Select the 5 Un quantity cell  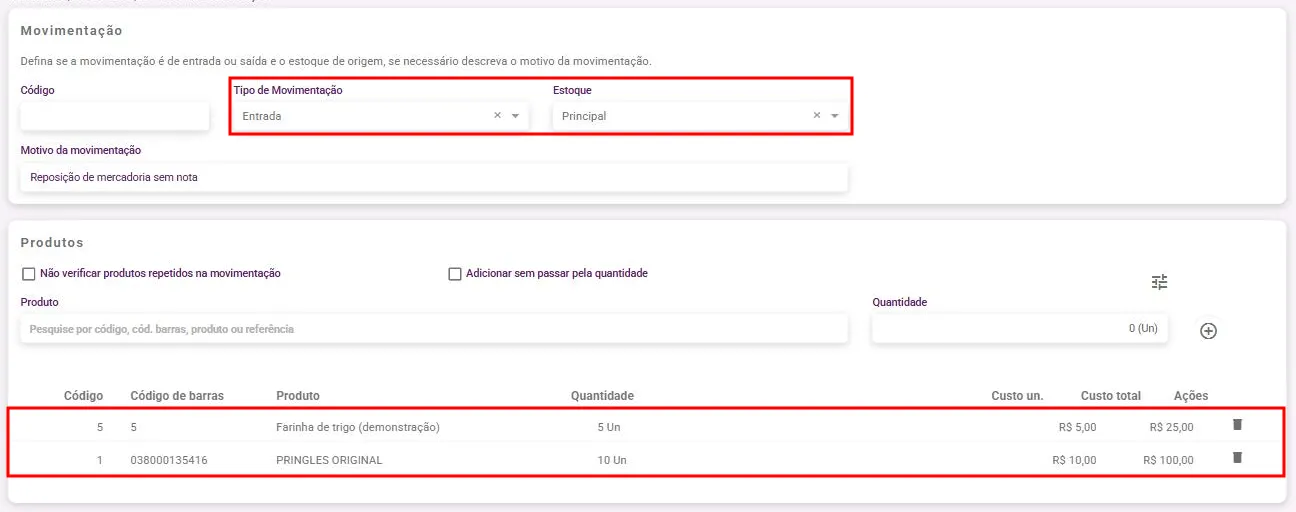[609, 427]
